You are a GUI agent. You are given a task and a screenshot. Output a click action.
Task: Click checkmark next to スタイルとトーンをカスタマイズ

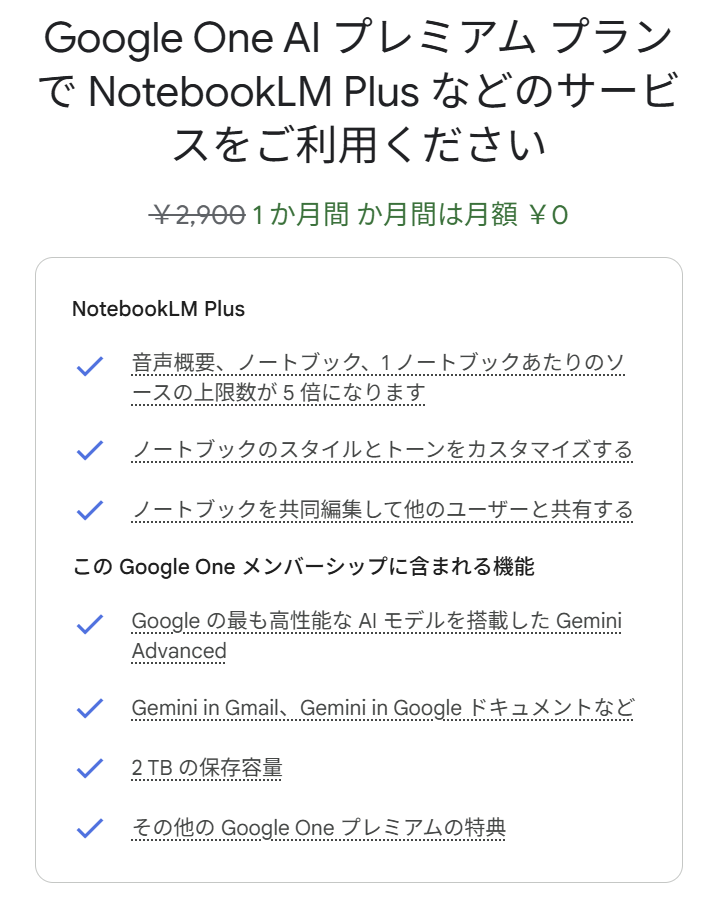point(90,450)
